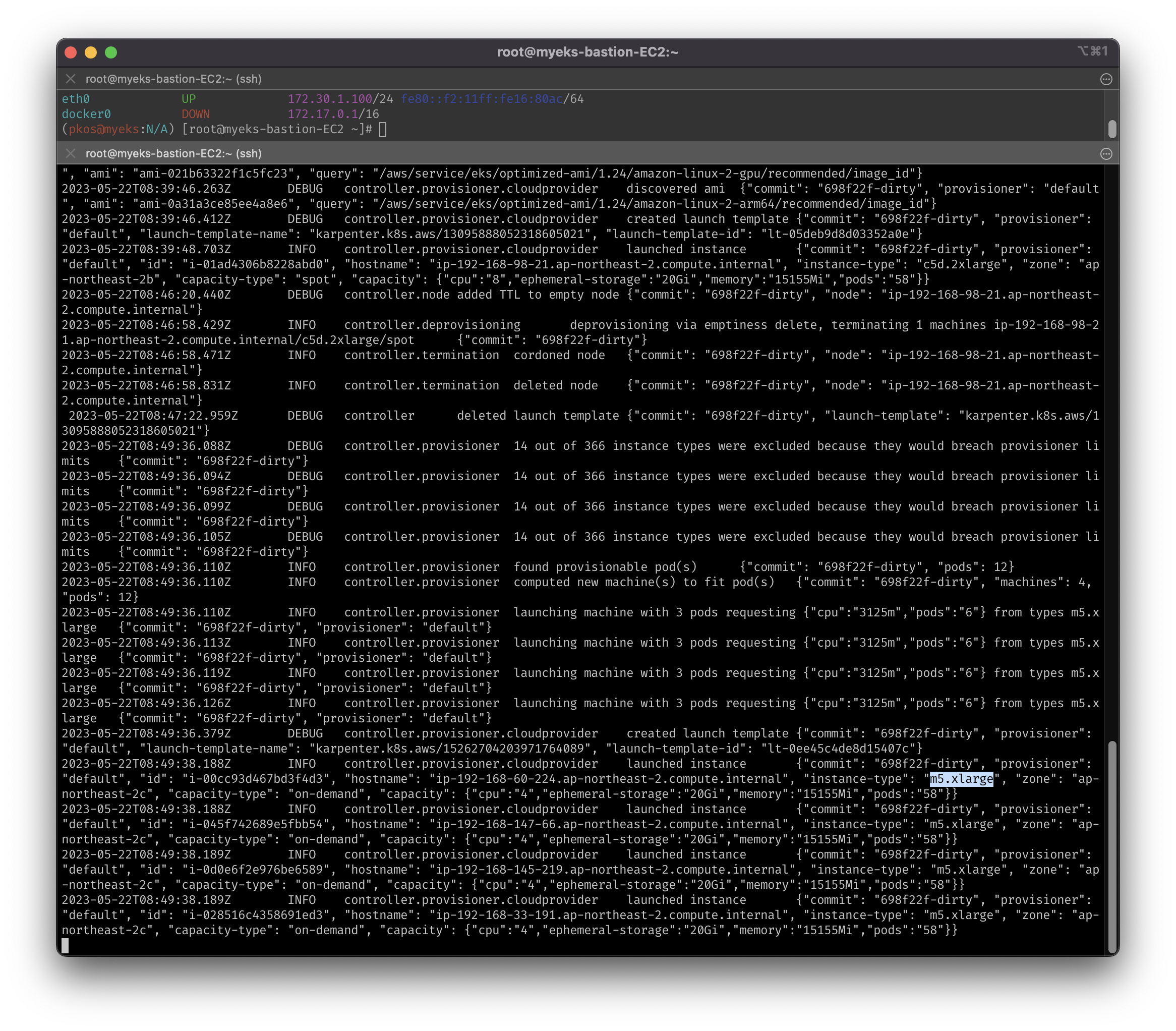Click pkos@myeks in the prompt

click(x=104, y=129)
